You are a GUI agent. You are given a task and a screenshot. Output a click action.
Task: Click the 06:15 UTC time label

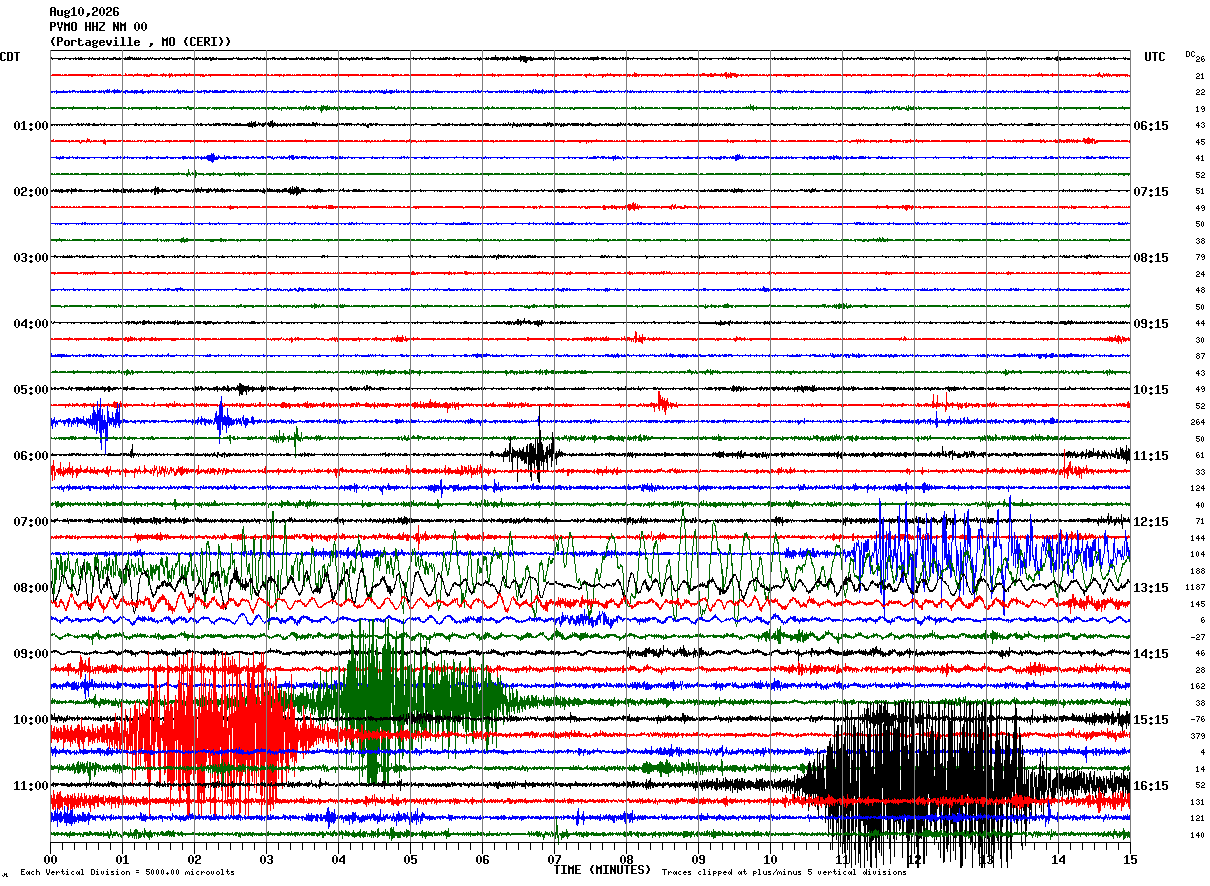pos(1151,126)
